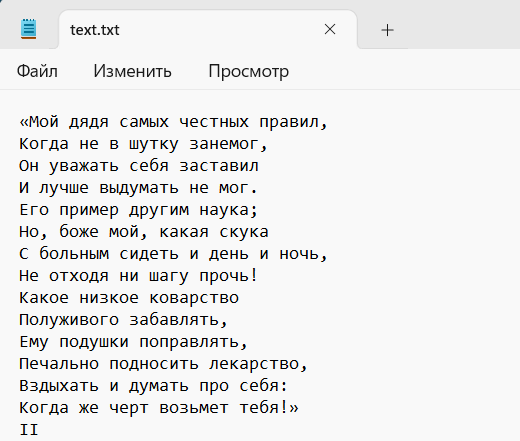Click the word лекарство in the text

coord(254,364)
